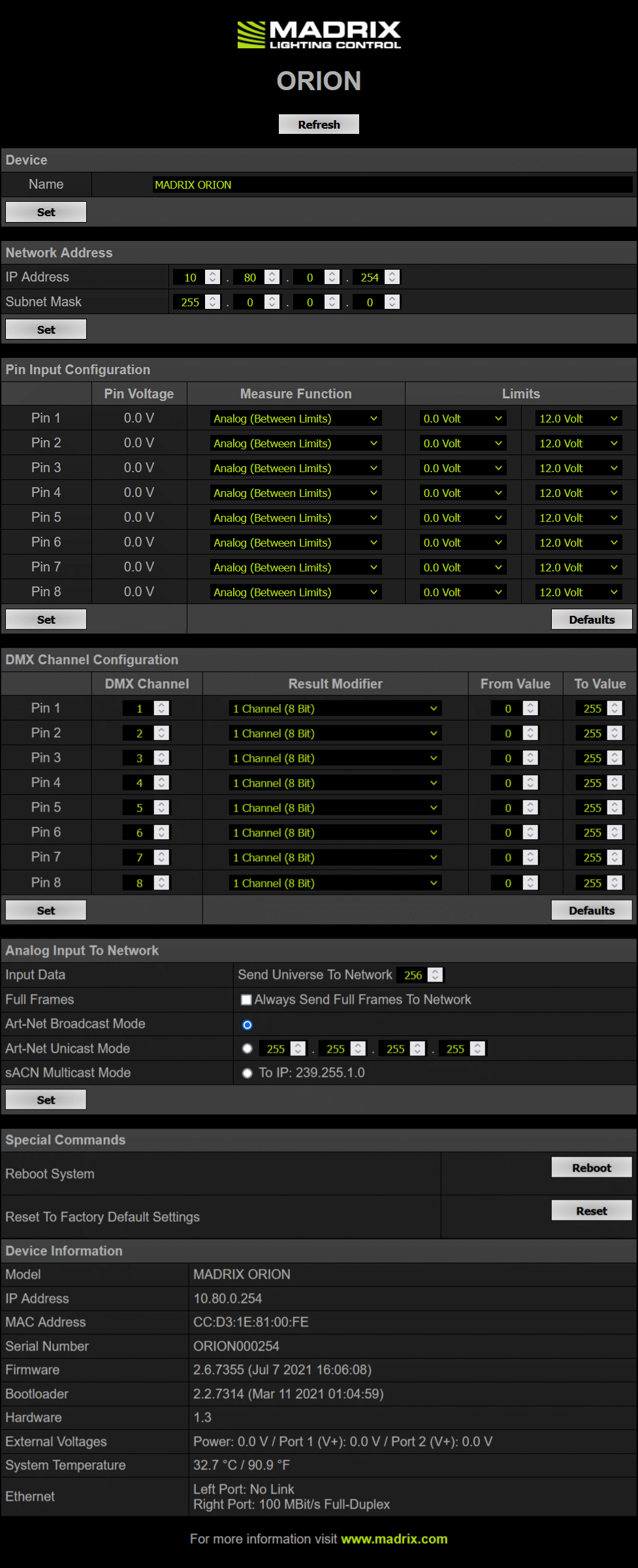Edit the device Name field
Screen dimensions: 638x1568
click(392, 185)
